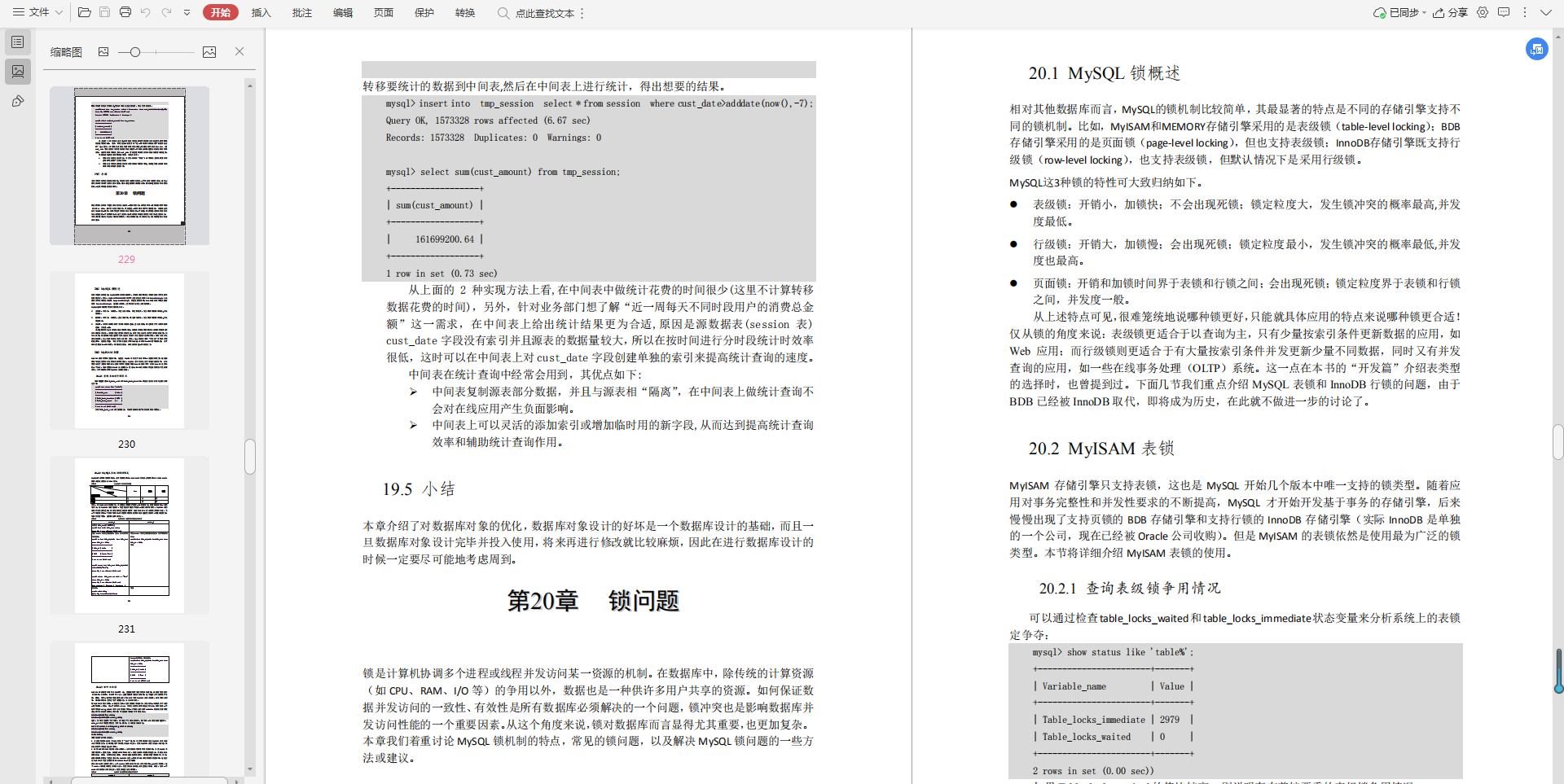Collapse the ribbon with top-right chevron

click(x=1545, y=12)
